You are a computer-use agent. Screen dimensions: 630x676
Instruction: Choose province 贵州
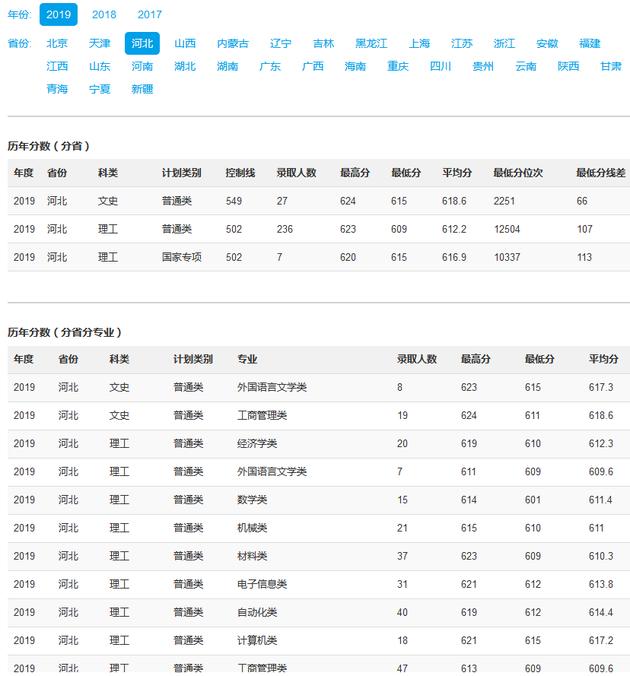pos(483,66)
